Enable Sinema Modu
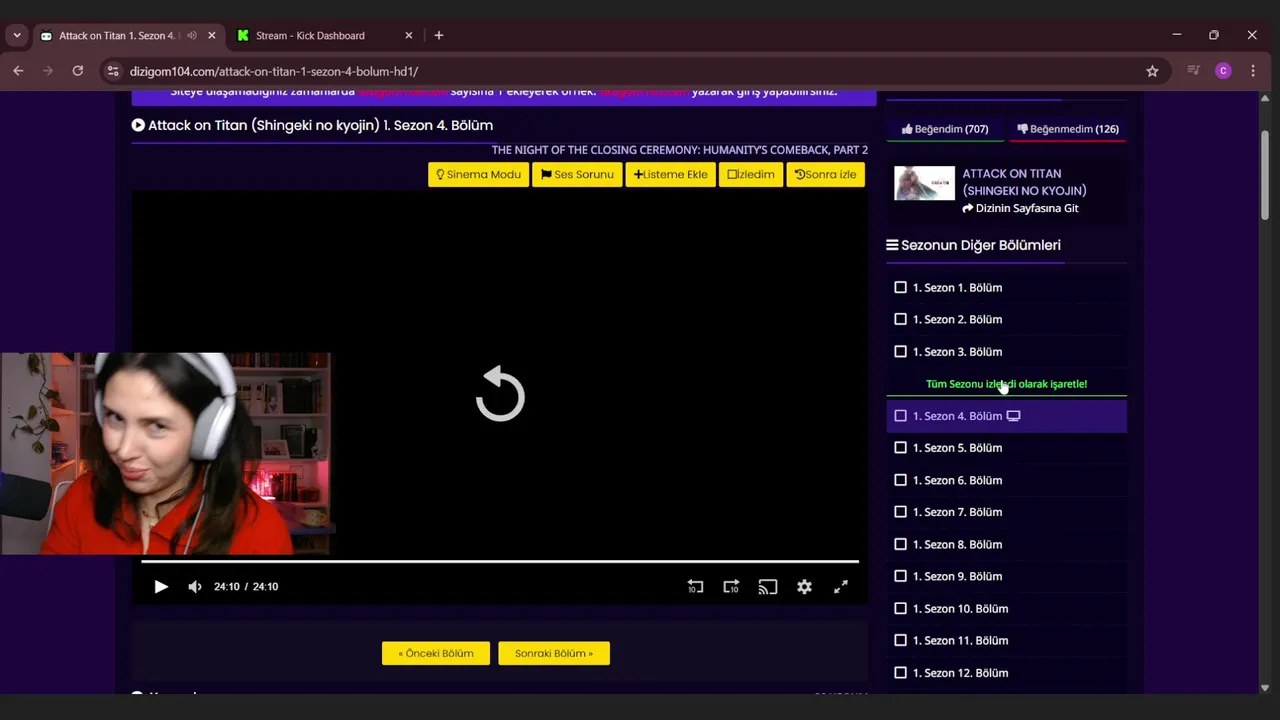Viewport: 1280px width, 720px height. tap(479, 174)
